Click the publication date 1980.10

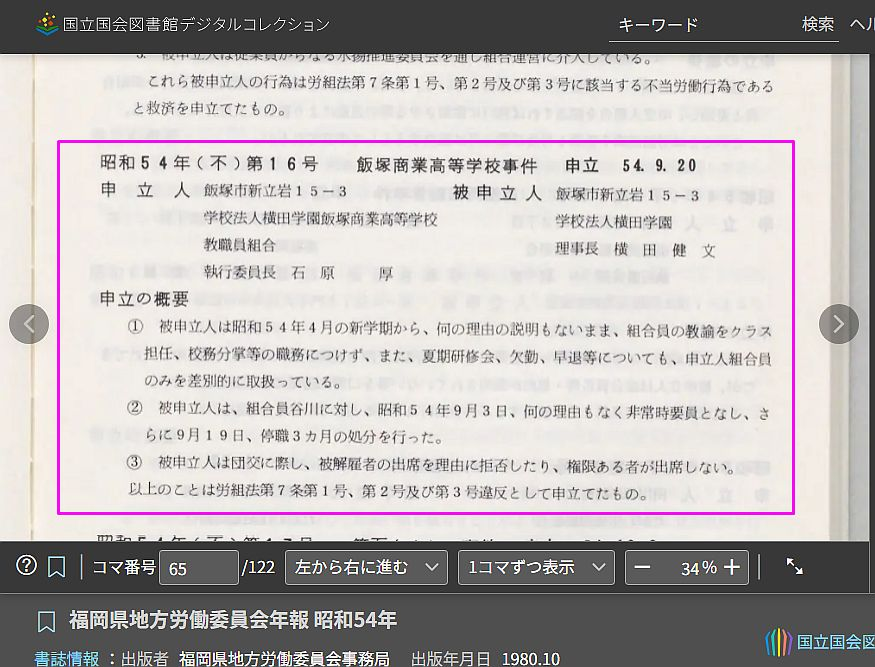pos(531,659)
